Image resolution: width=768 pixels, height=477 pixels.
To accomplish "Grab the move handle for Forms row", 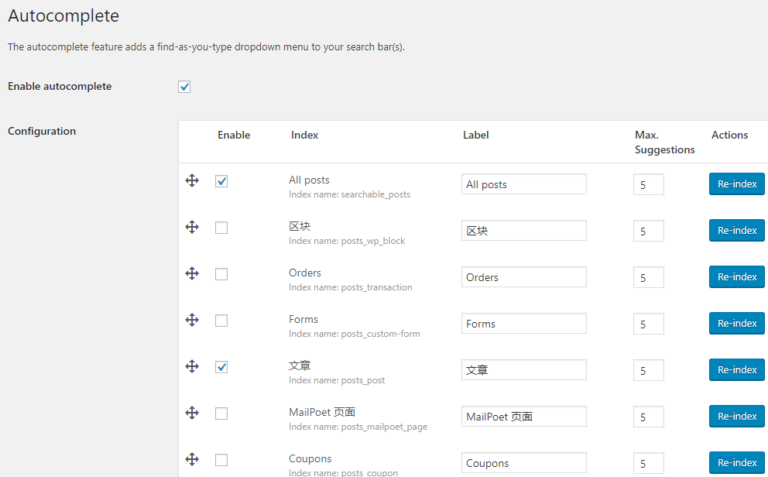I will 192,320.
